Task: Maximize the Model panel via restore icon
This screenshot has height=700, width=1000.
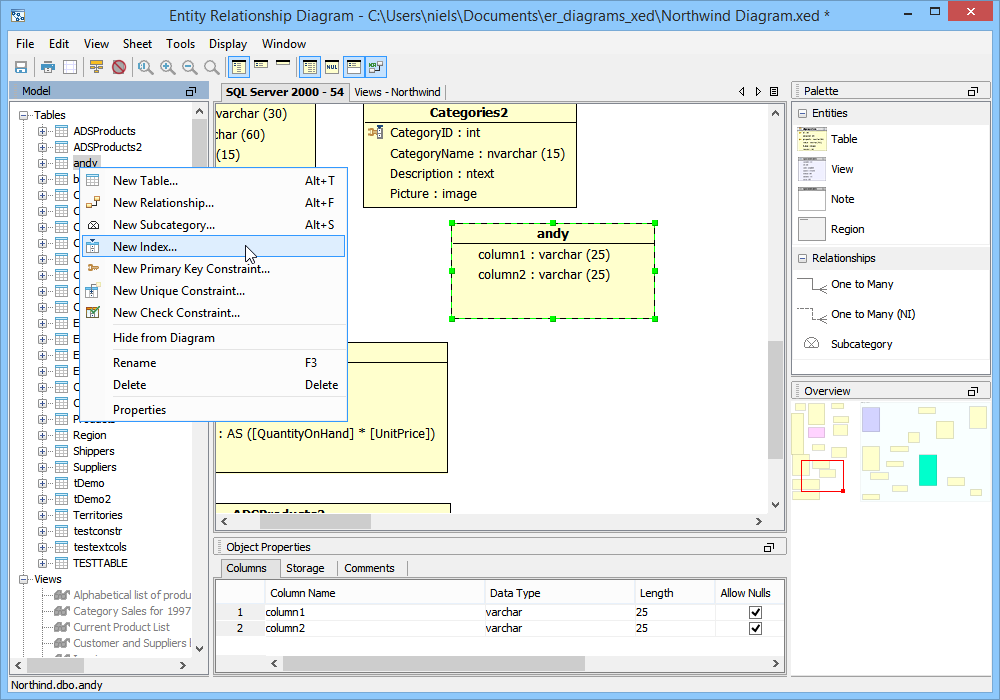Action: [191, 92]
